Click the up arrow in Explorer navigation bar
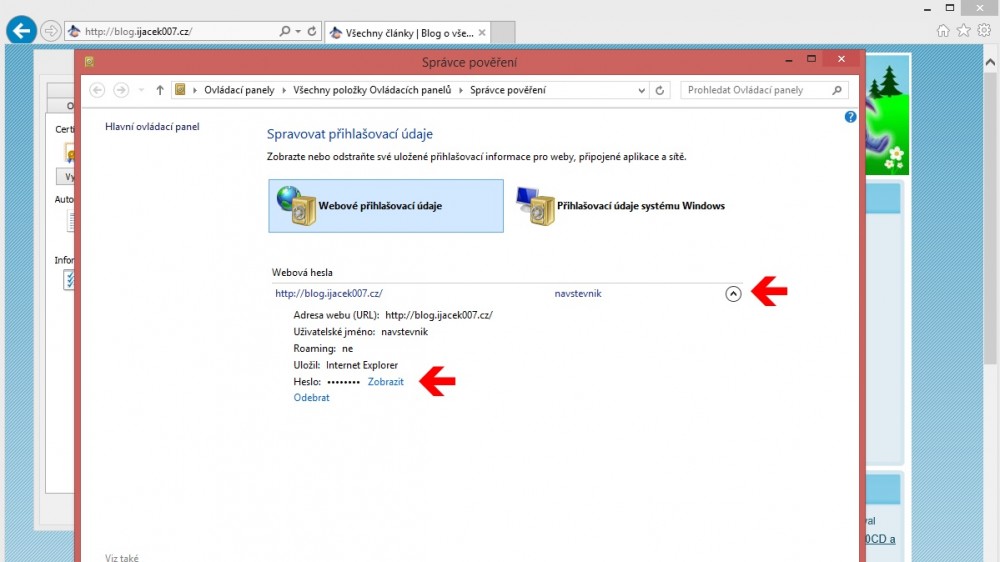Screen dimensions: 1000x562 (160, 90)
